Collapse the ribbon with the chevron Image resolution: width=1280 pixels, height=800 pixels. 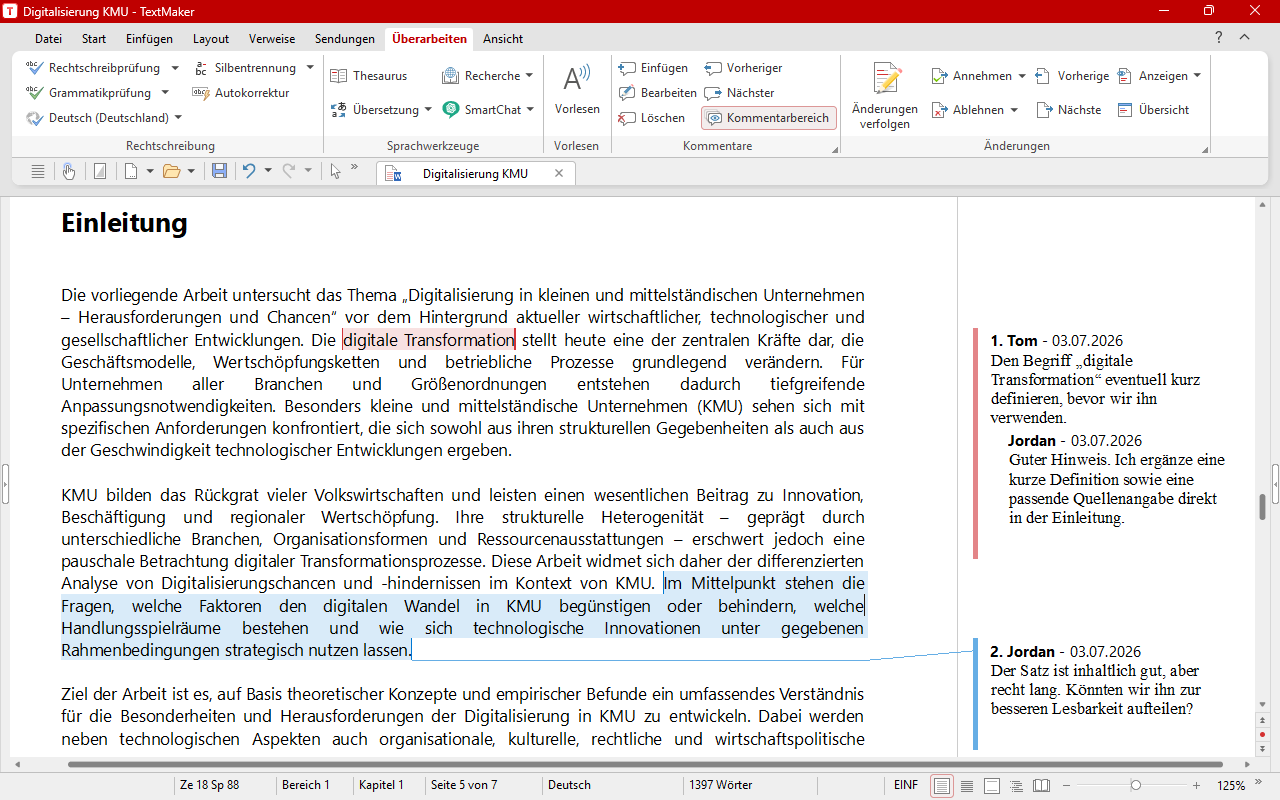[x=1245, y=37]
